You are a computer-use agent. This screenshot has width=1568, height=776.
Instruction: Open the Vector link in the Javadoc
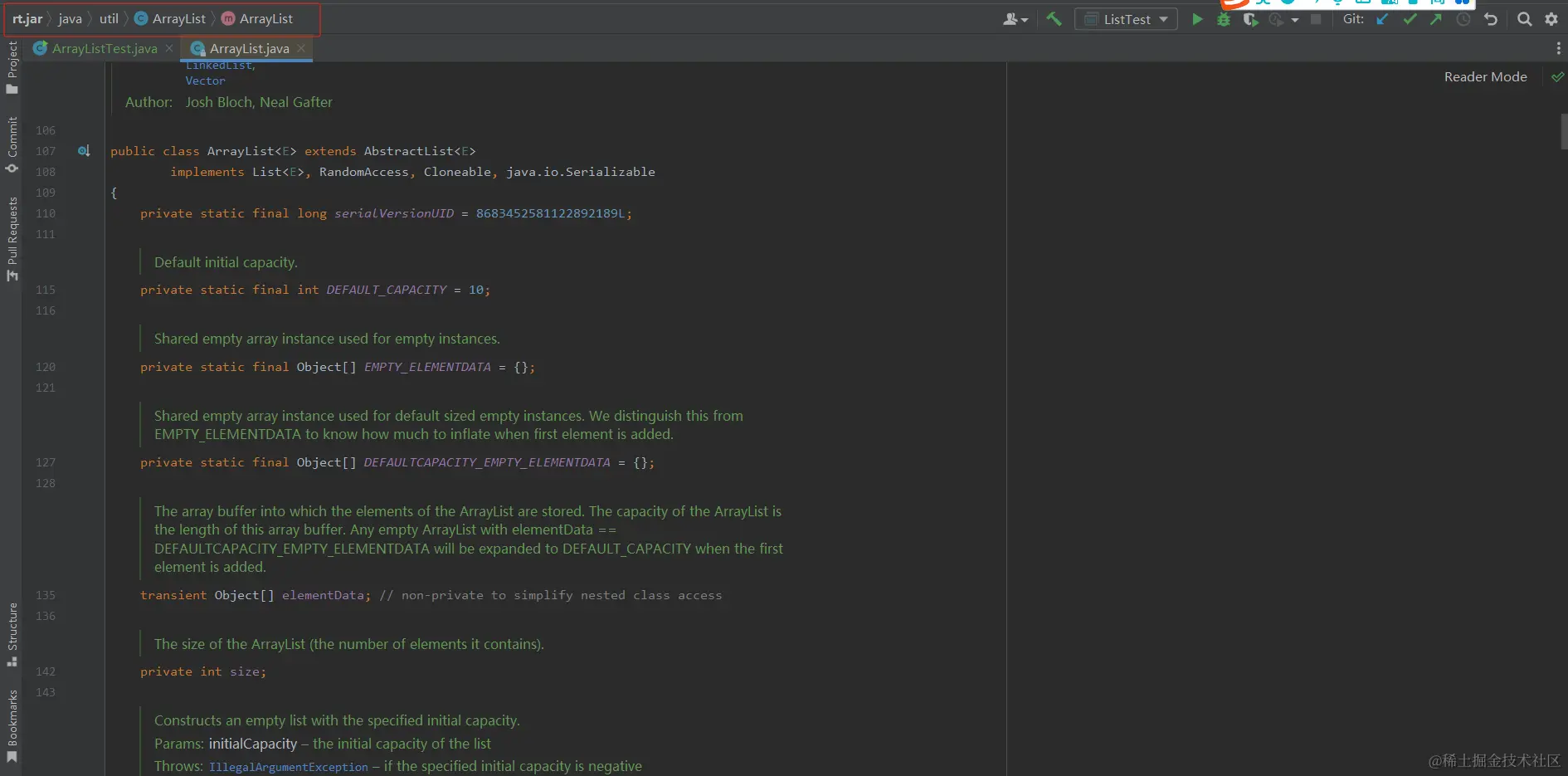click(x=205, y=81)
